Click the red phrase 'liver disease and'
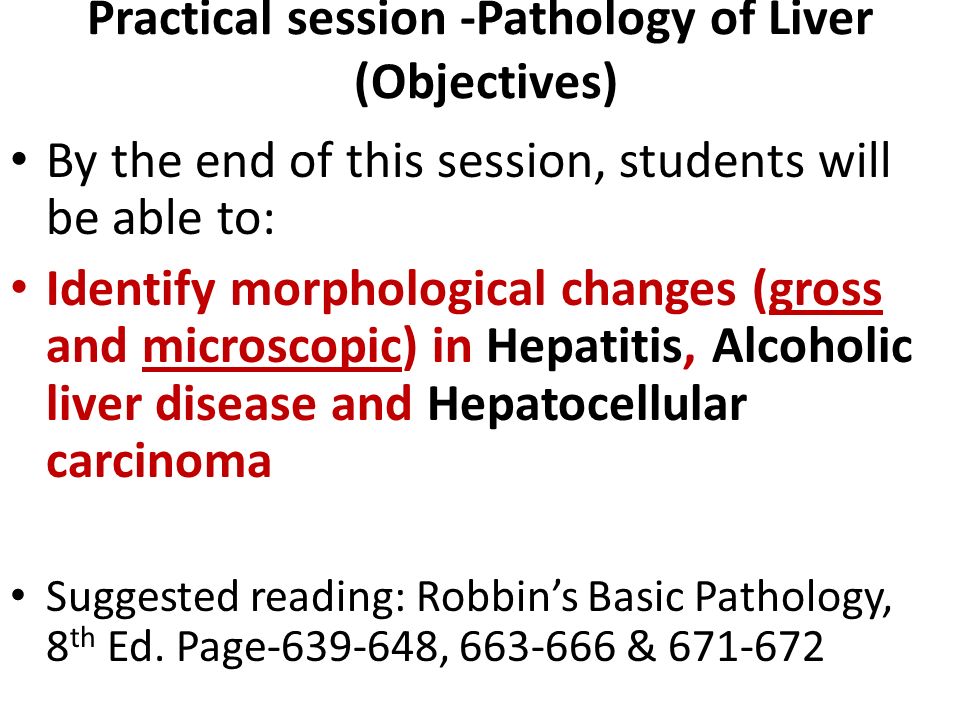Viewport: 960px width, 720px height. [x=230, y=404]
